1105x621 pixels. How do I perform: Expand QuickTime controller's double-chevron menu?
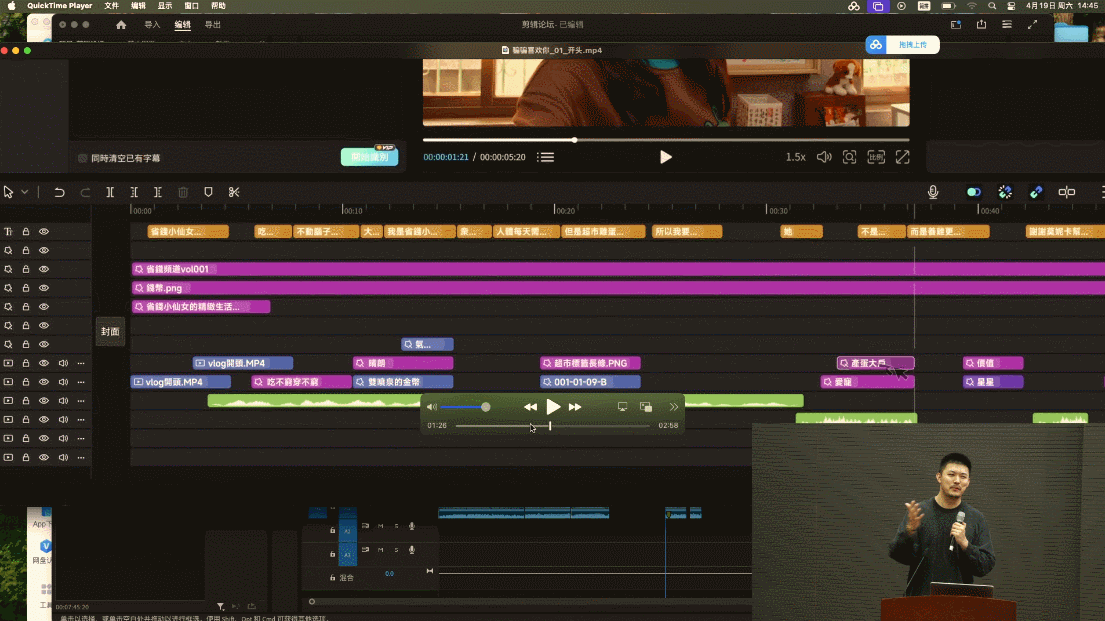coord(674,407)
